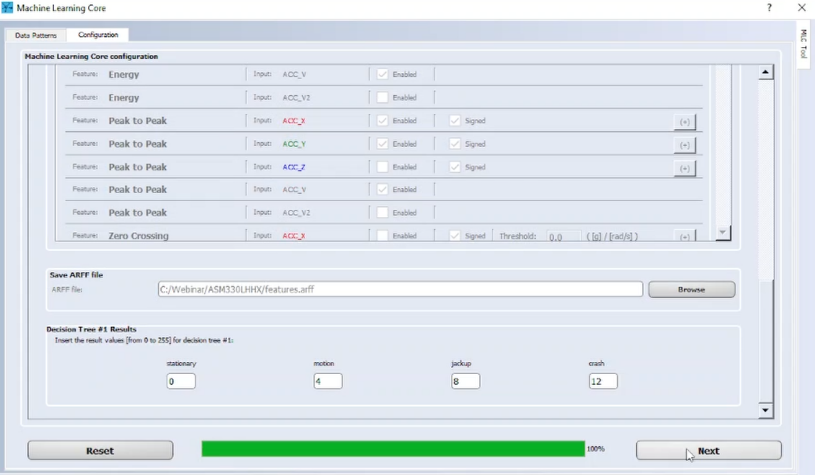Image resolution: width=815 pixels, height=475 pixels.
Task: Enable Peak to Peak ACC_V2 feature
Action: [383, 213]
